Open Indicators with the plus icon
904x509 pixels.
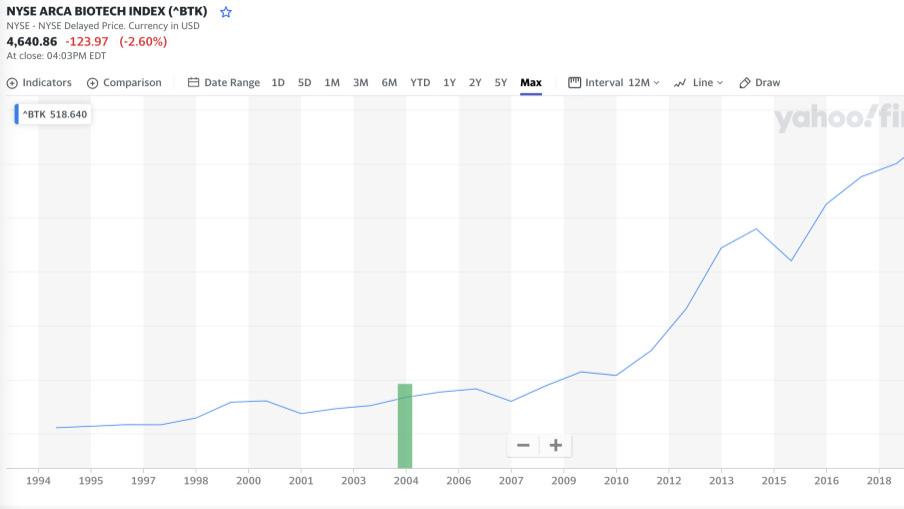pyautogui.click(x=12, y=83)
